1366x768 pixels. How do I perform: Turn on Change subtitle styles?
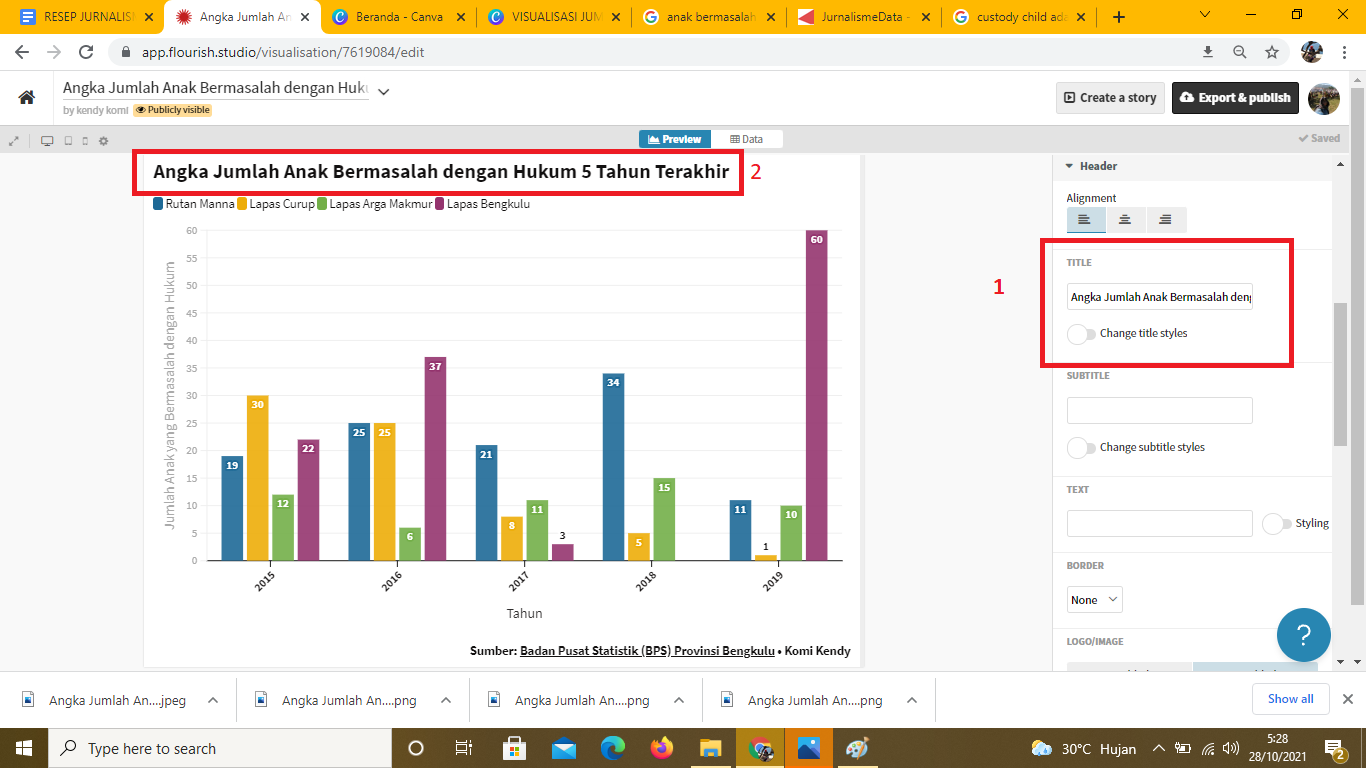click(x=1081, y=448)
